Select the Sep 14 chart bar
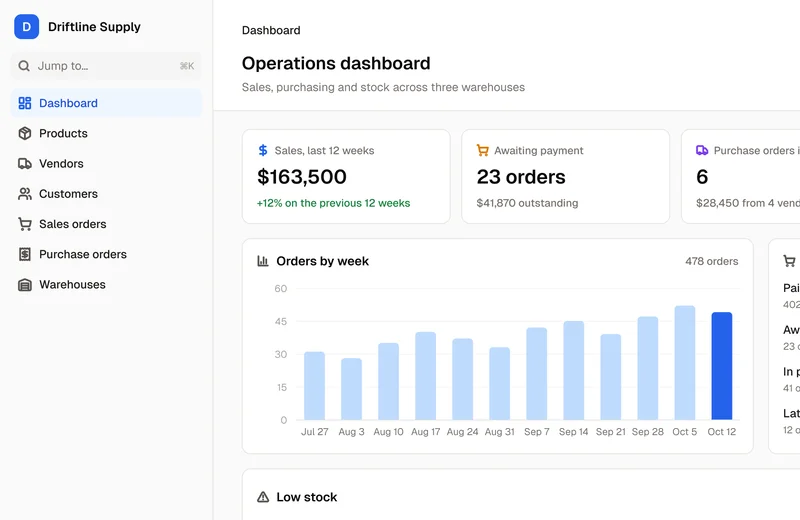 573,370
